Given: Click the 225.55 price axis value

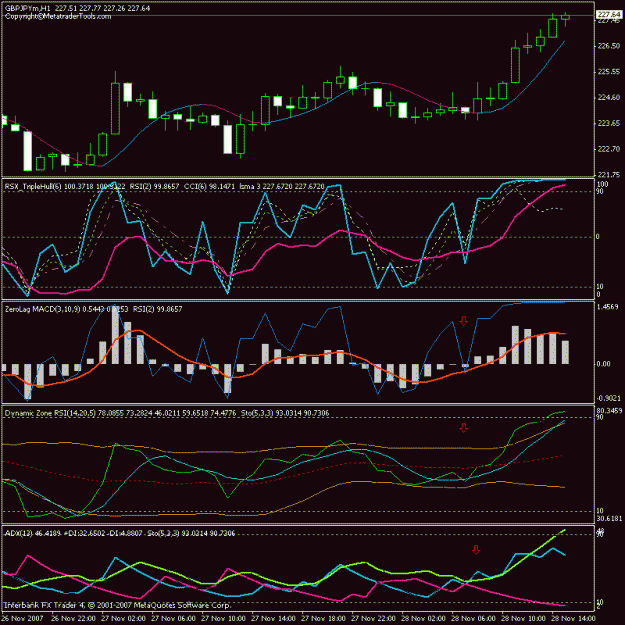Looking at the screenshot, I should [x=609, y=72].
